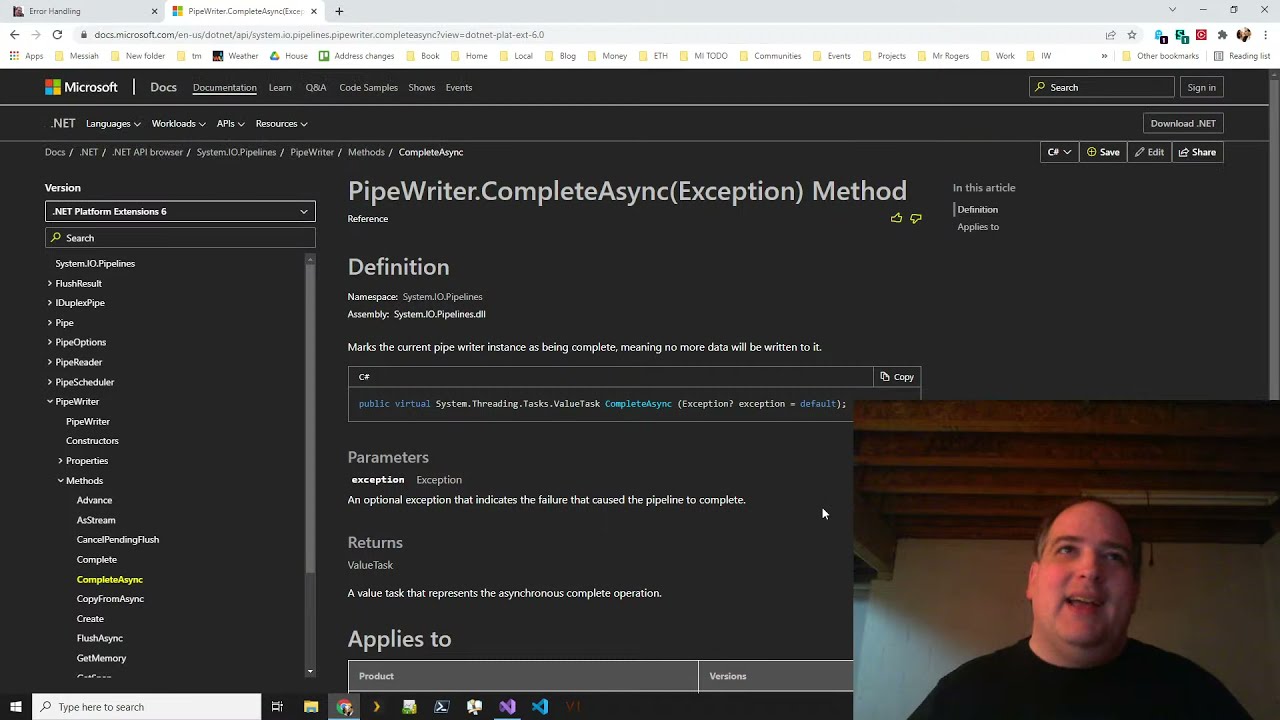1280x720 pixels.
Task: Open the Learn menu item
Action: tap(280, 87)
